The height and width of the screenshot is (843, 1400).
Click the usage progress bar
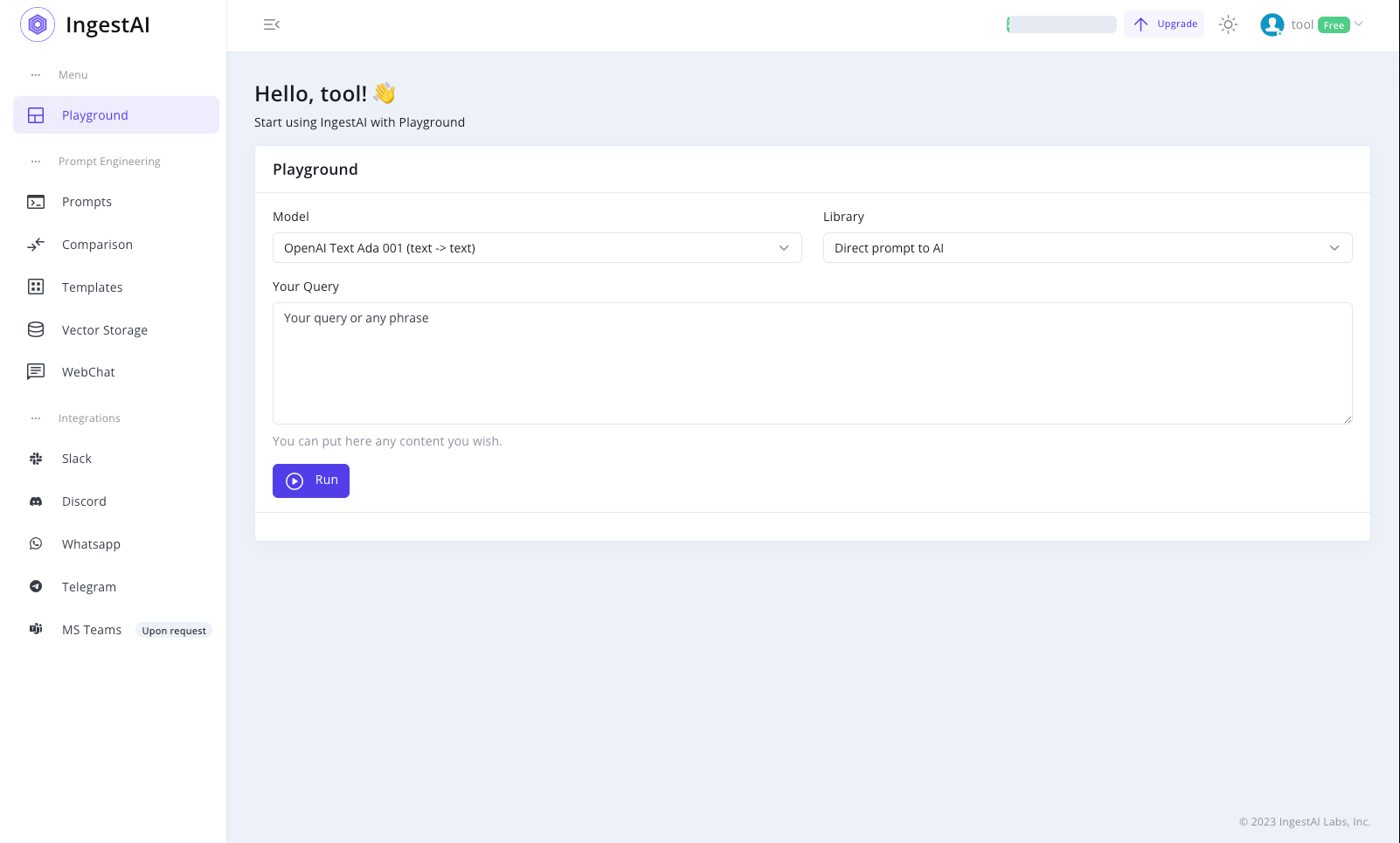point(1062,24)
